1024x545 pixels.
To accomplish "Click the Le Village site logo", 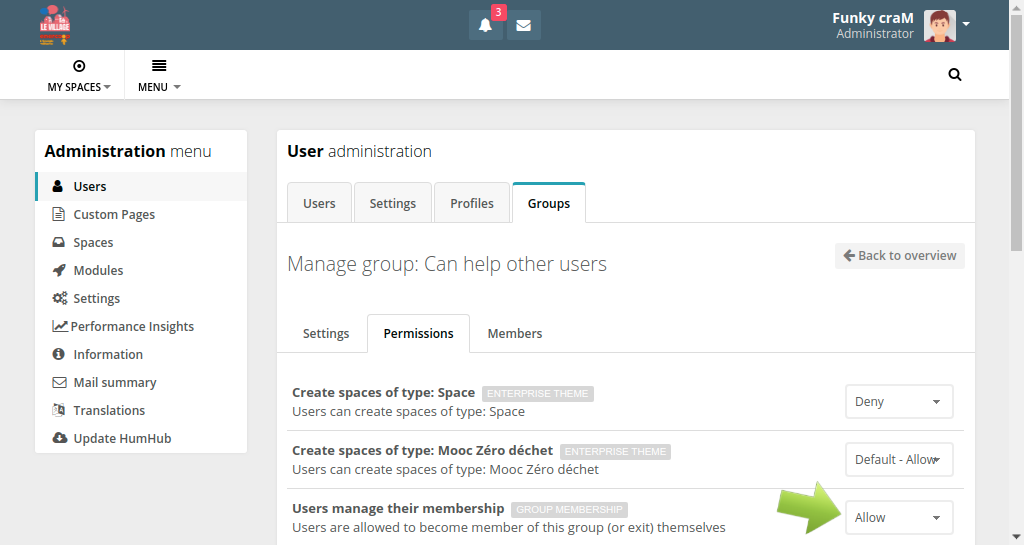I will (54, 25).
